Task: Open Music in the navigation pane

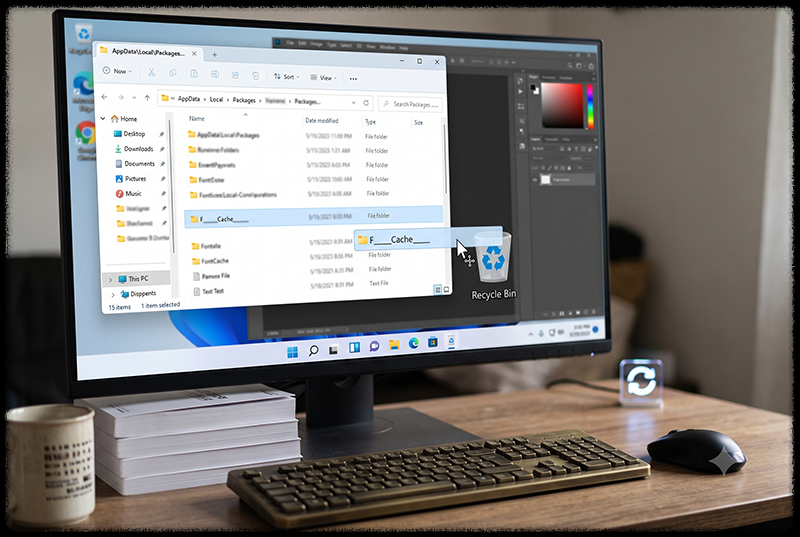Action: [x=129, y=193]
